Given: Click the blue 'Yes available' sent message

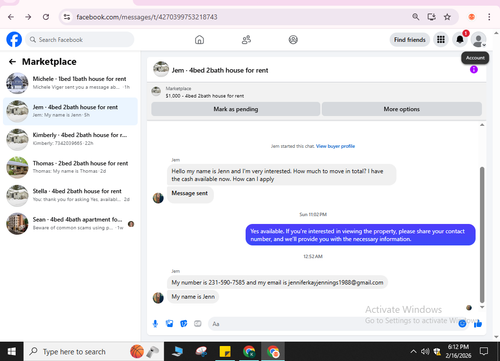Looking at the screenshot, I should pos(361,235).
